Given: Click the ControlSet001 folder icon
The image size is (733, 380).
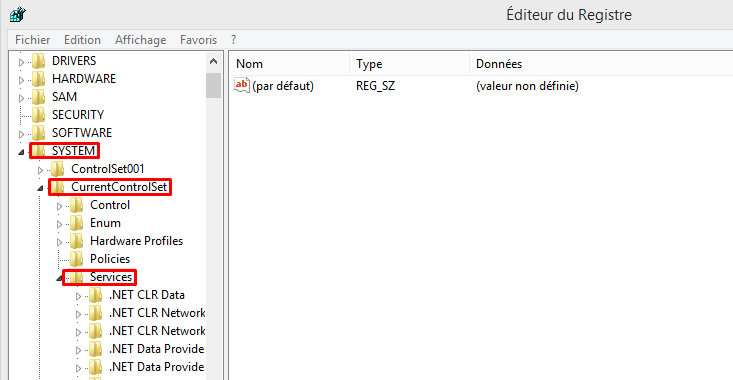Looking at the screenshot, I should click(57, 169).
